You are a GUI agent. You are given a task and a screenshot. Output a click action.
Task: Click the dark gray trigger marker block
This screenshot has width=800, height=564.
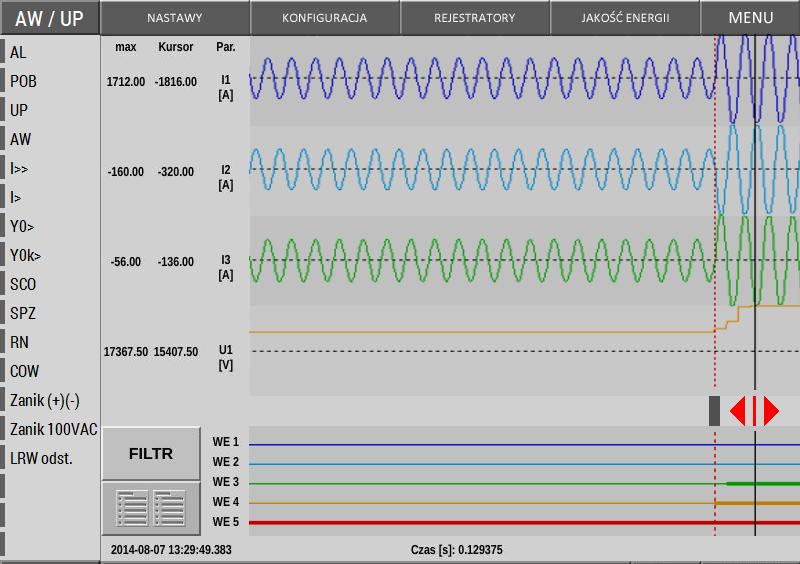[715, 411]
